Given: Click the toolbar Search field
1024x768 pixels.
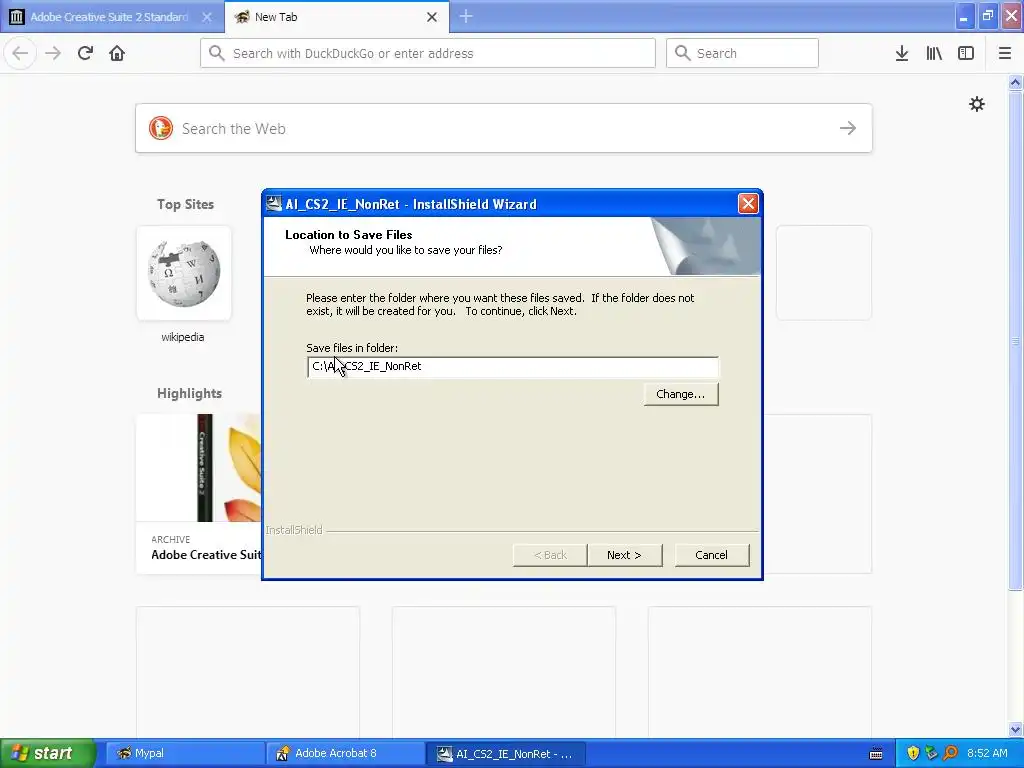Looking at the screenshot, I should 742,53.
